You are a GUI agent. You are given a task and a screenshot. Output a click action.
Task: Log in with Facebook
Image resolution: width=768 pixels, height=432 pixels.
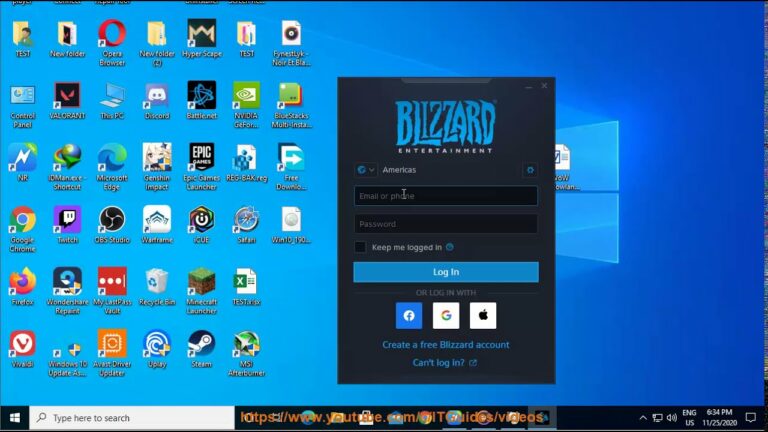[x=409, y=315]
